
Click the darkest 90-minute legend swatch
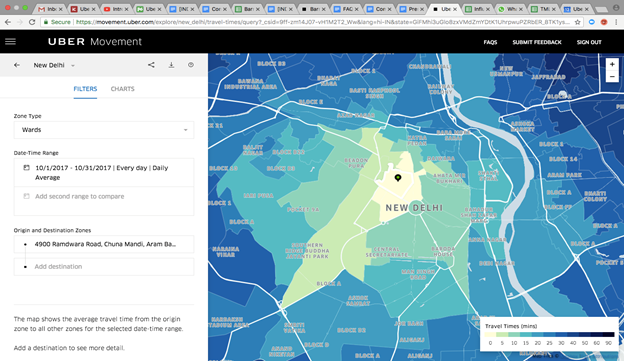point(609,335)
